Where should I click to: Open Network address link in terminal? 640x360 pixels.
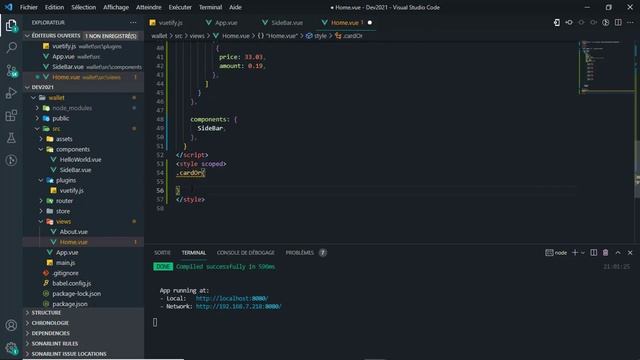click(238, 306)
